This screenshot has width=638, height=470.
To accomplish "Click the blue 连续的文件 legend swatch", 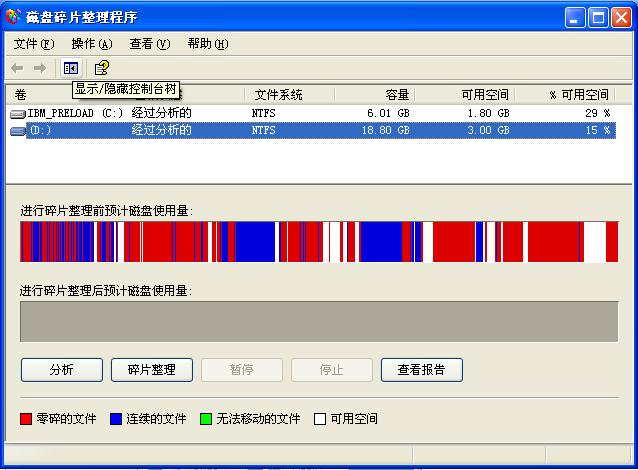I will [x=116, y=419].
